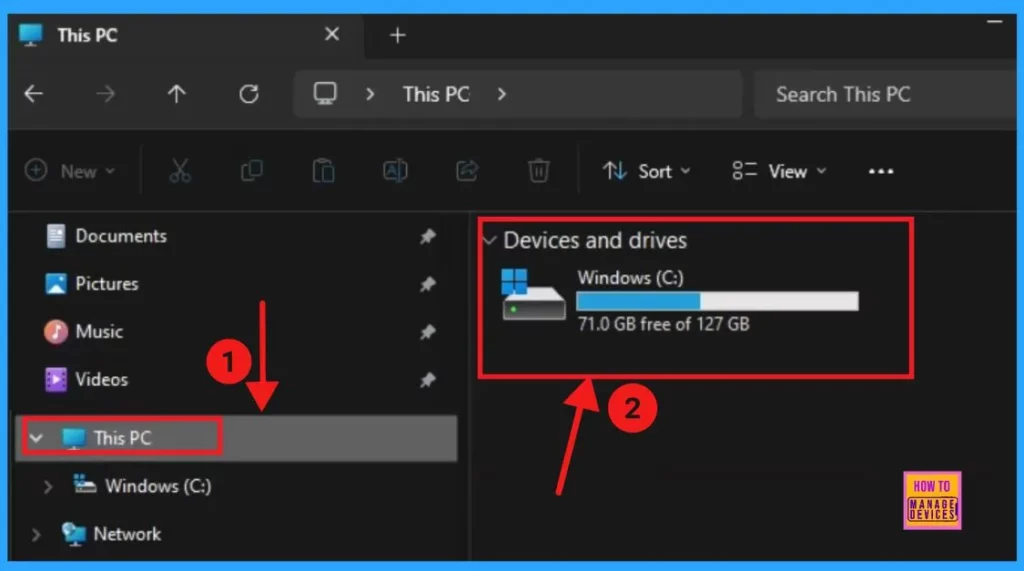1024x571 pixels.
Task: Expand Windows (C:) tree node
Action: tap(48, 486)
